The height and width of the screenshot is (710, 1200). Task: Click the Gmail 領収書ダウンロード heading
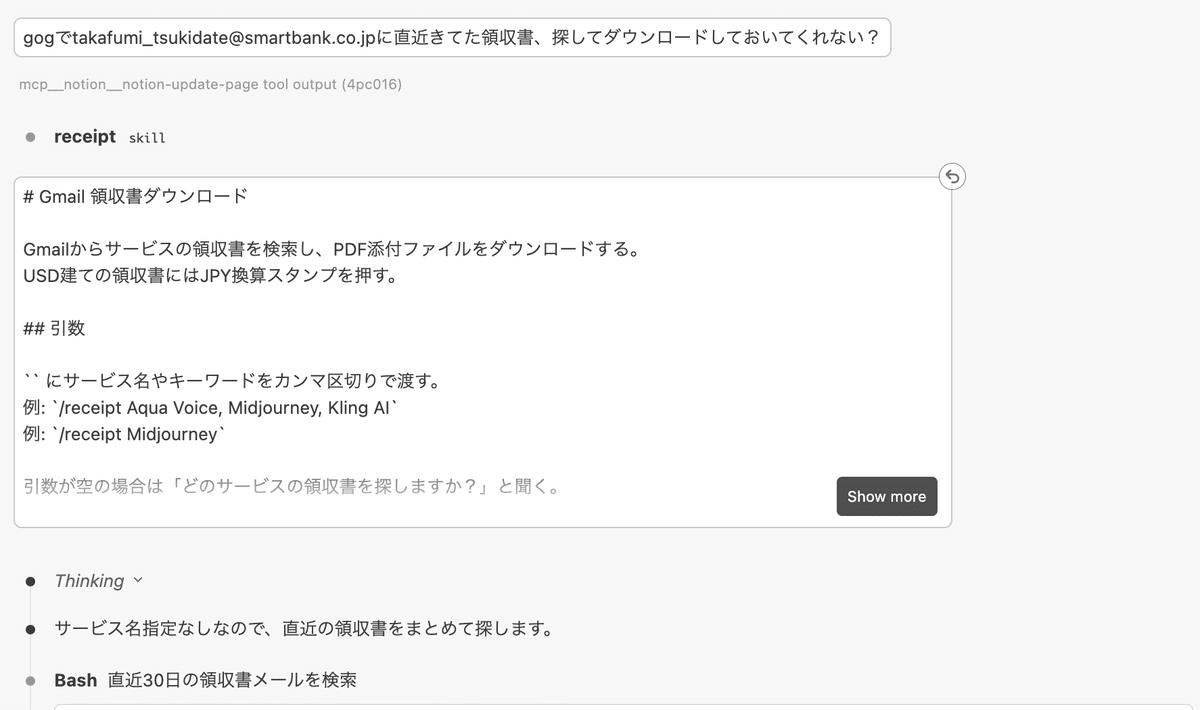coord(135,196)
